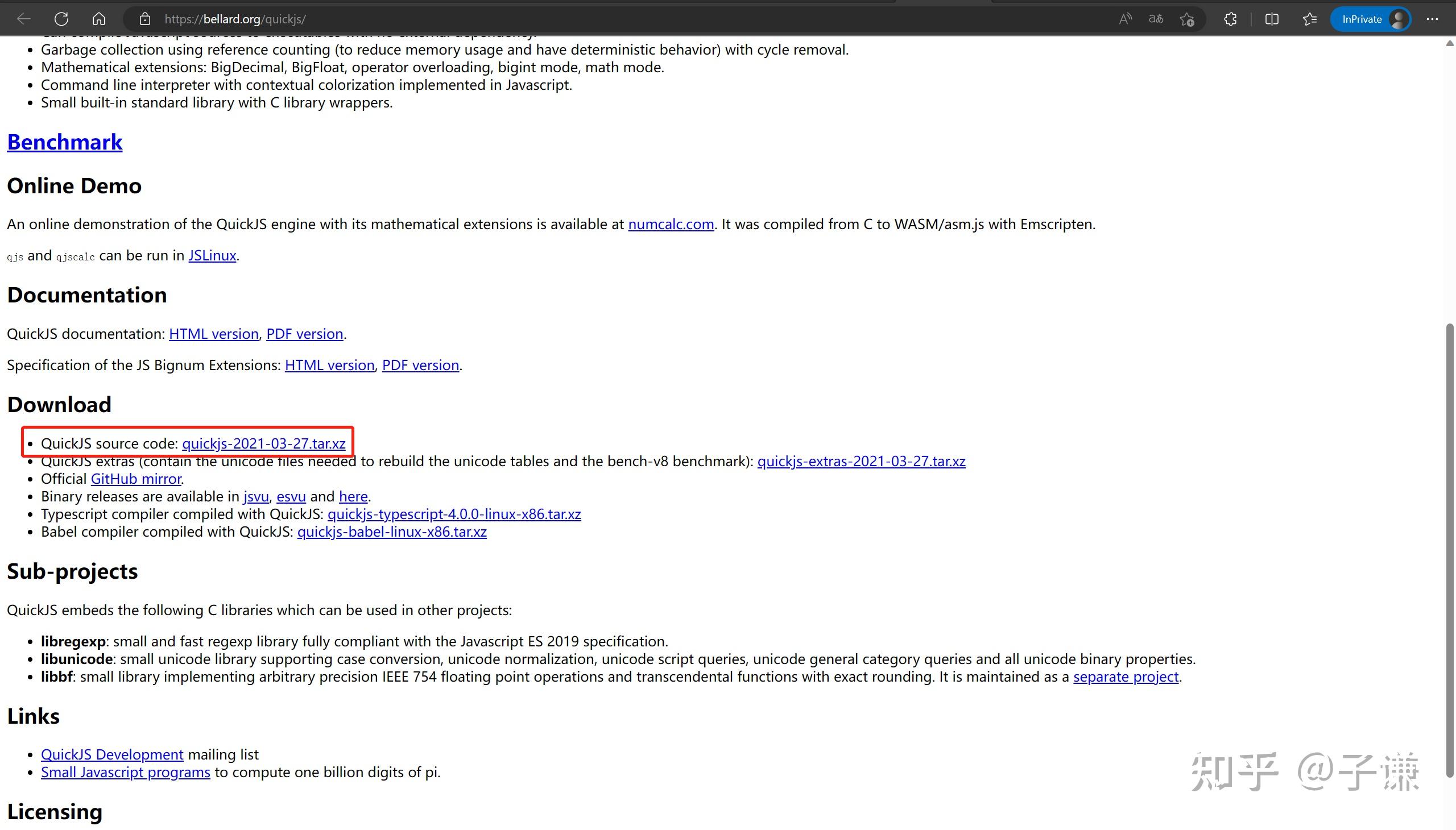Open the translate page icon
This screenshot has width=1456, height=830.
click(x=1156, y=19)
